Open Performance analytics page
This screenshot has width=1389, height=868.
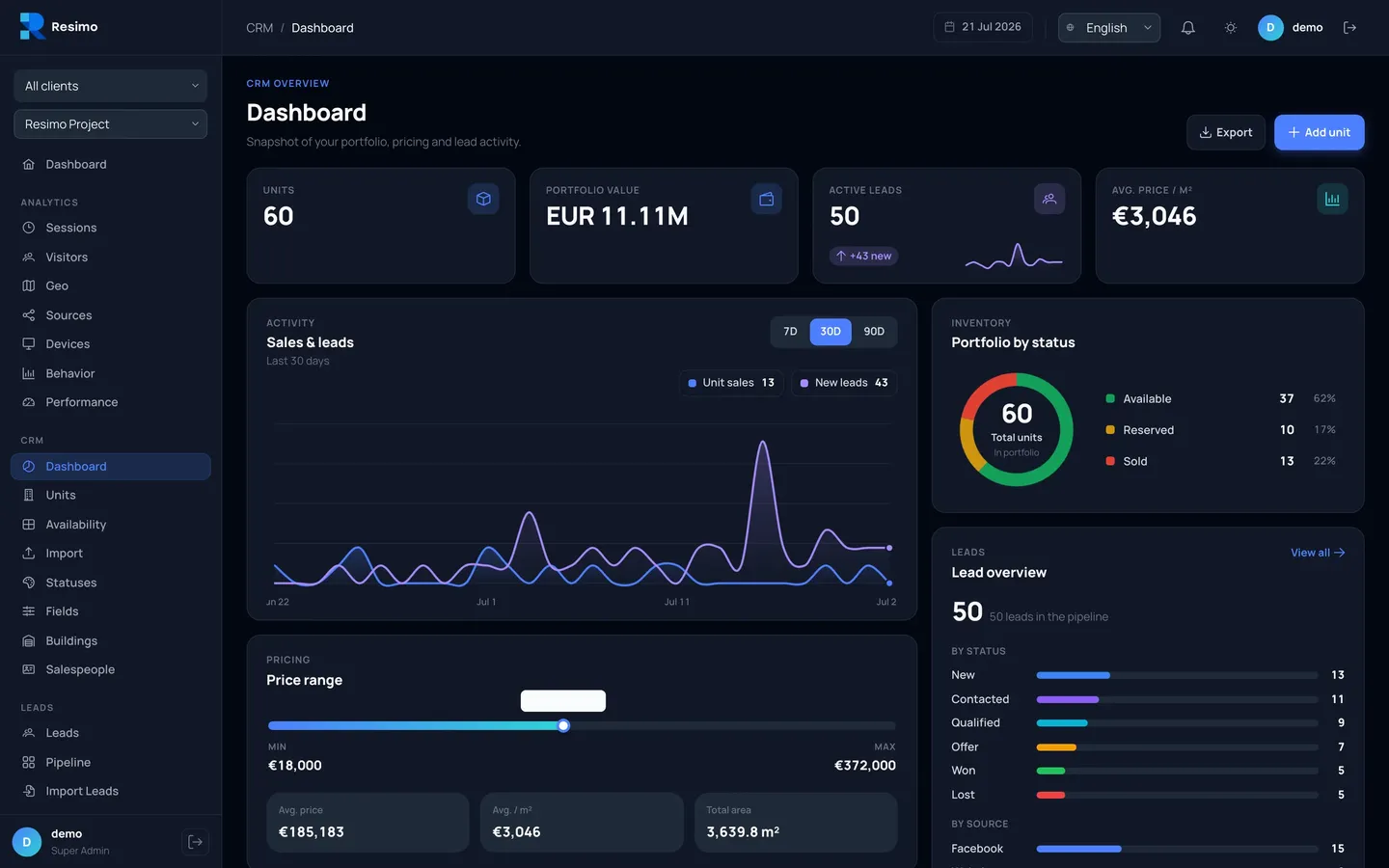coord(110,402)
